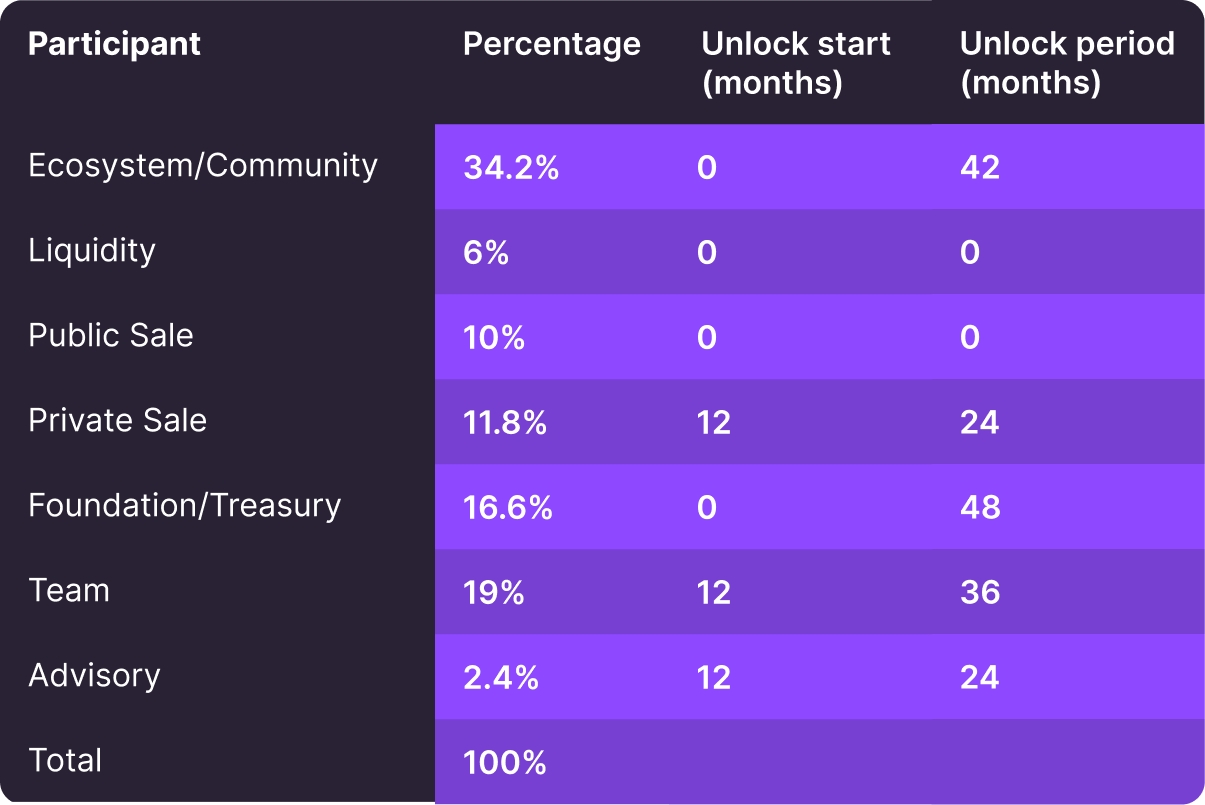Select the Total row label
1205x805 pixels.
(65, 761)
